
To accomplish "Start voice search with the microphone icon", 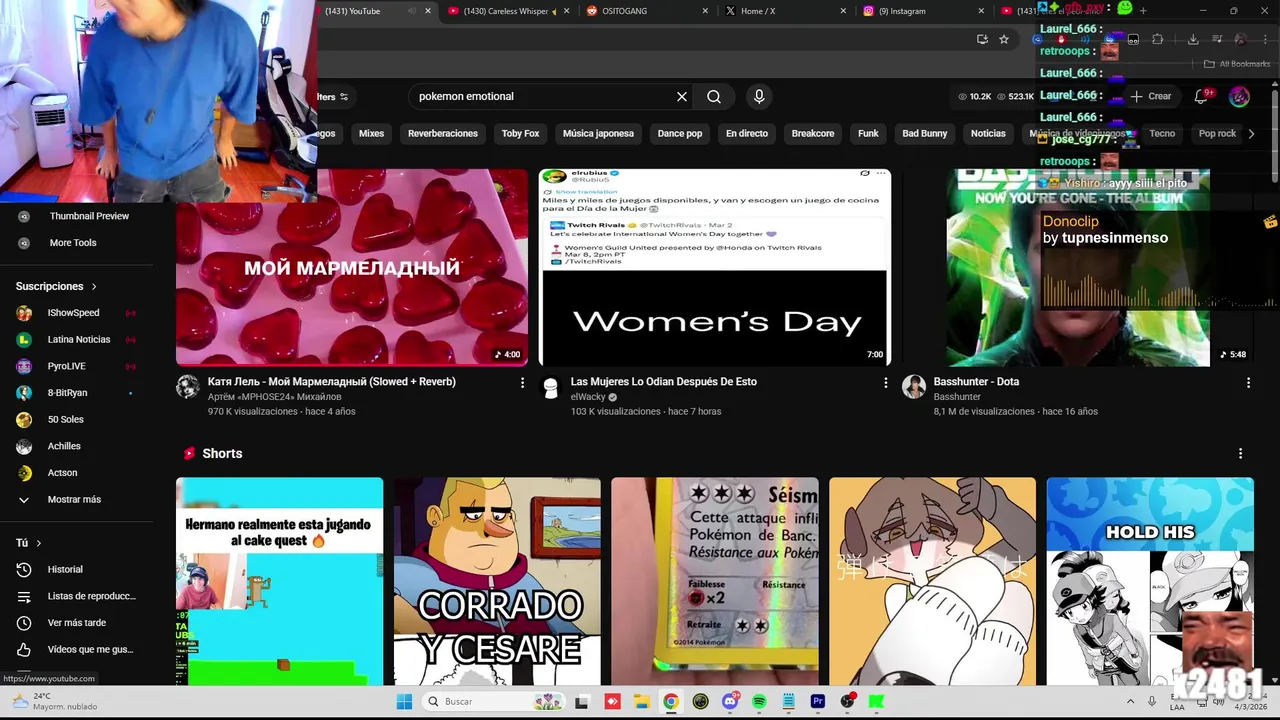I will 759,97.
